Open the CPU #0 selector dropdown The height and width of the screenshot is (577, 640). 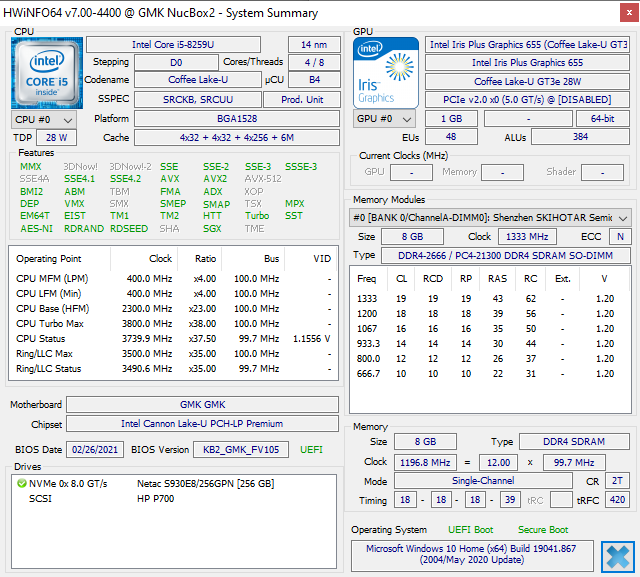pyautogui.click(x=44, y=120)
